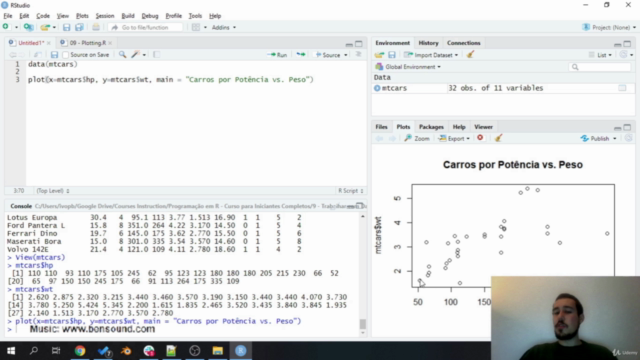
Task: Open the List view dropdown
Action: pyautogui.click(x=600, y=55)
